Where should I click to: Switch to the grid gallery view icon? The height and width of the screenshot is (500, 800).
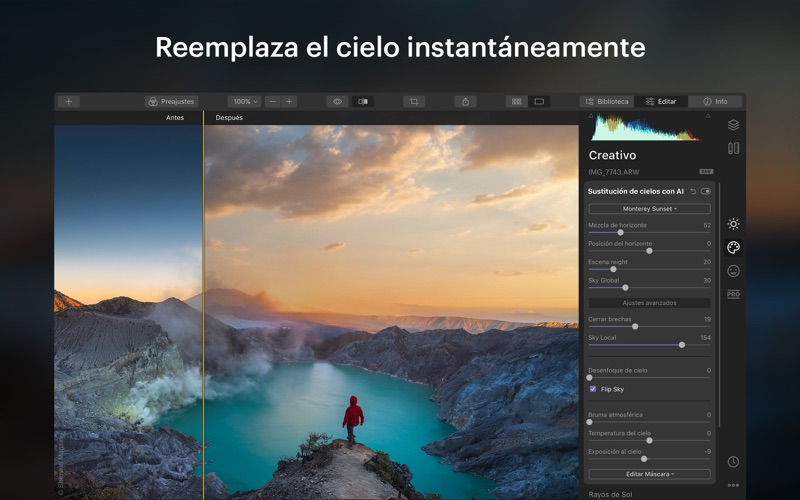tap(516, 102)
